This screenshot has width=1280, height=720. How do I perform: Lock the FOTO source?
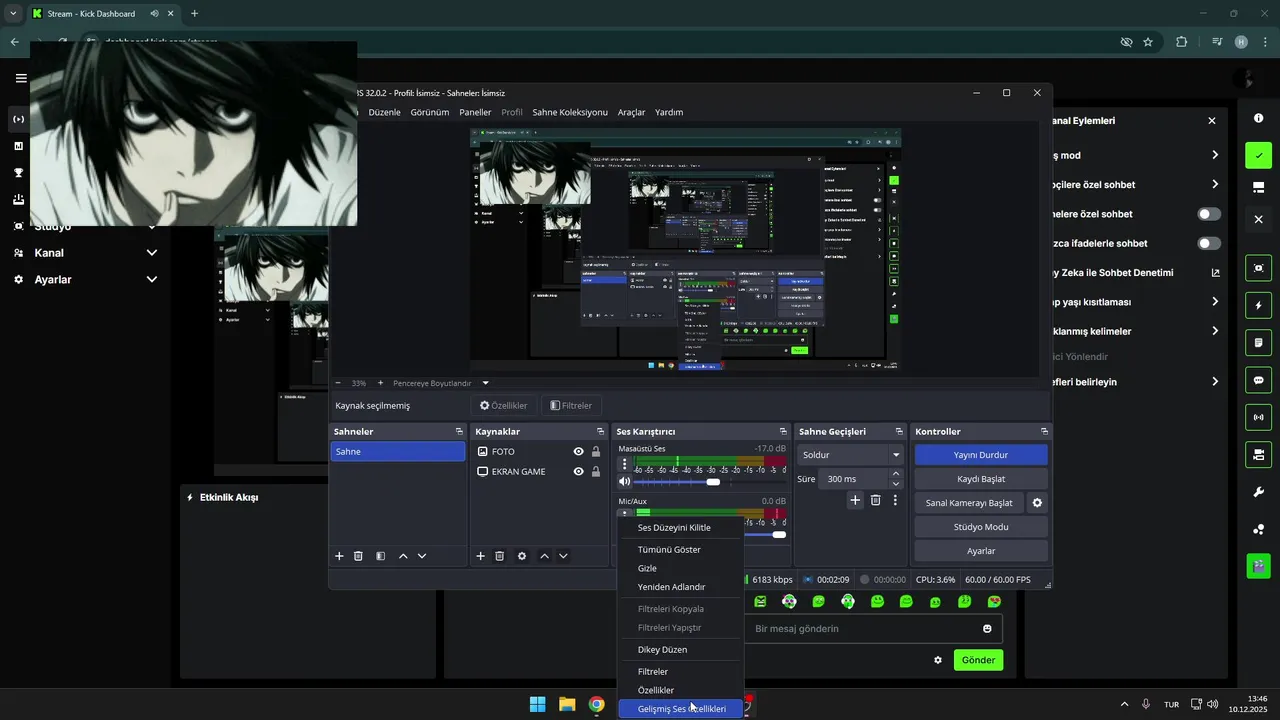(x=596, y=452)
